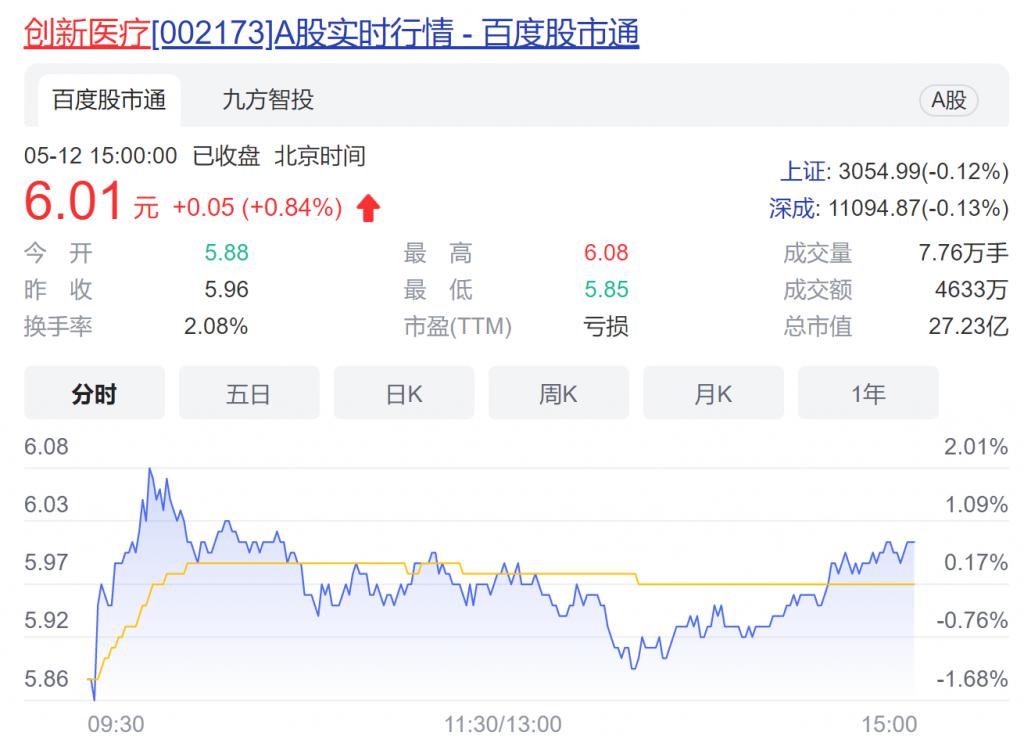The width and height of the screenshot is (1024, 736).
Task: Select the 月K chart view
Action: pos(713,393)
